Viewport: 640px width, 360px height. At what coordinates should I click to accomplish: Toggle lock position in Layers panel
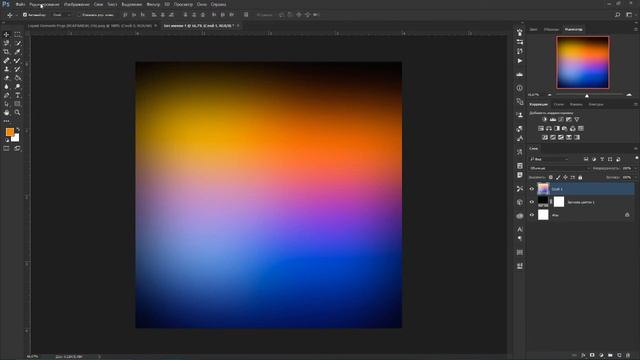pos(565,177)
